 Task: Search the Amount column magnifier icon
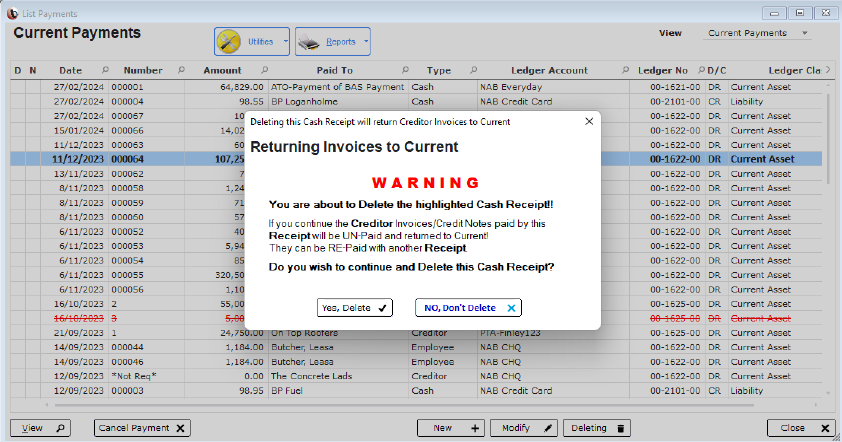coord(265,70)
